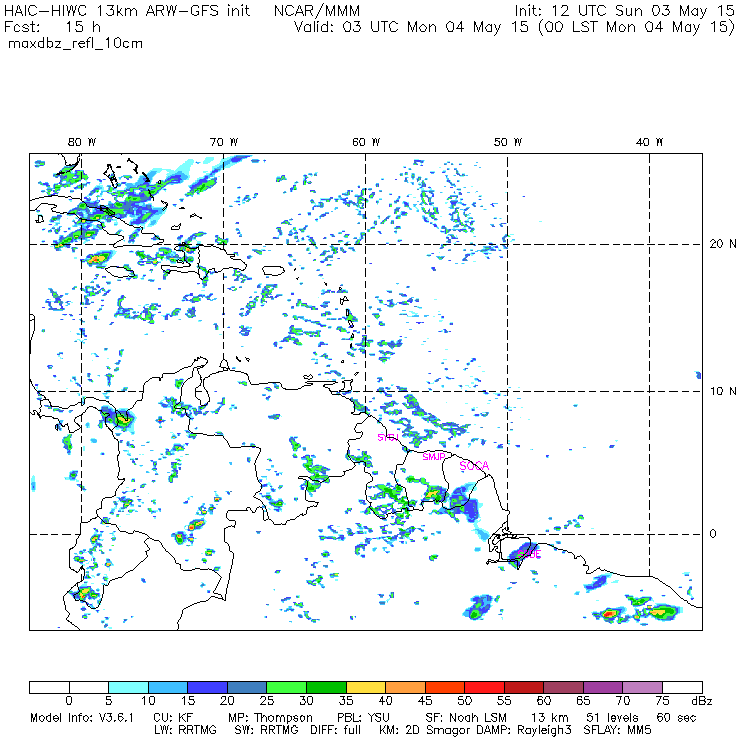
Task: Click the 'Fcst: 15 h' forecast hour text
Action: [52, 27]
